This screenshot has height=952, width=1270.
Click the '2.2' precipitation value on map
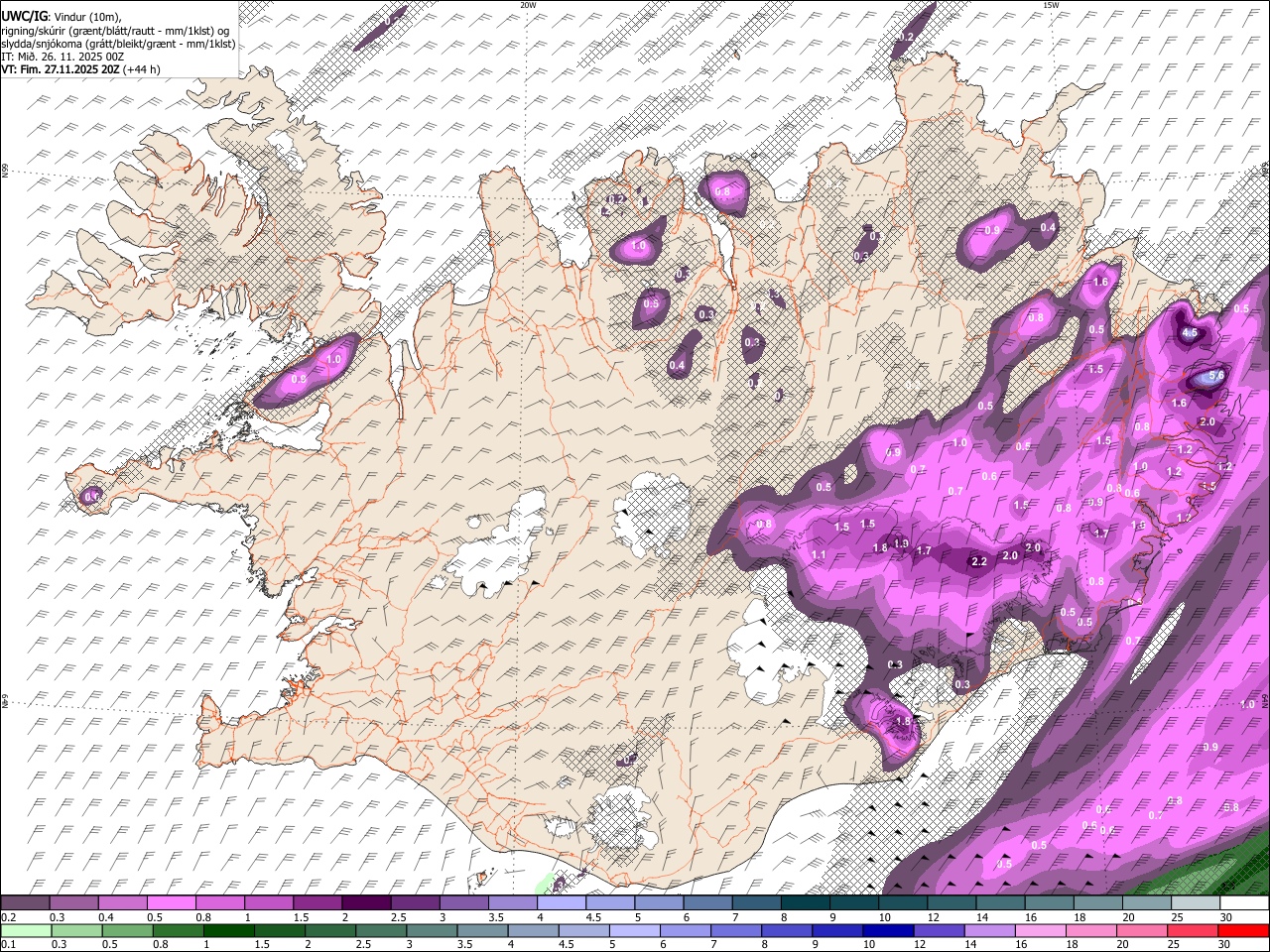point(978,562)
